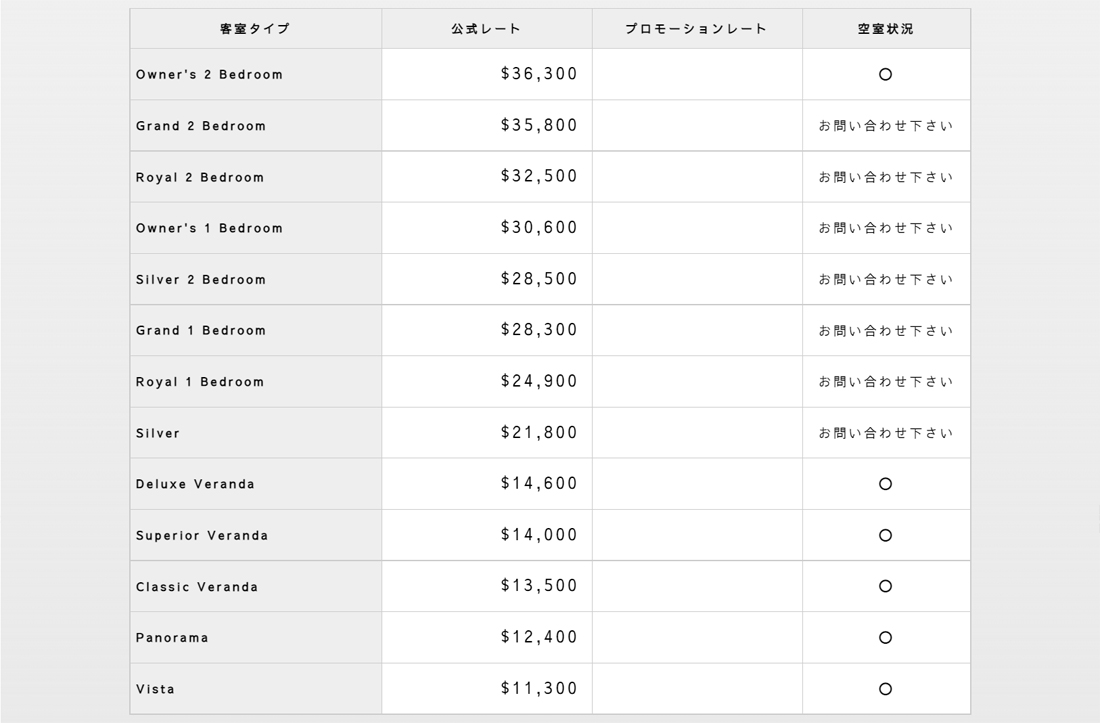Select the Silver 2 Bedroom room type
Image resolution: width=1100 pixels, height=723 pixels.
click(x=201, y=280)
